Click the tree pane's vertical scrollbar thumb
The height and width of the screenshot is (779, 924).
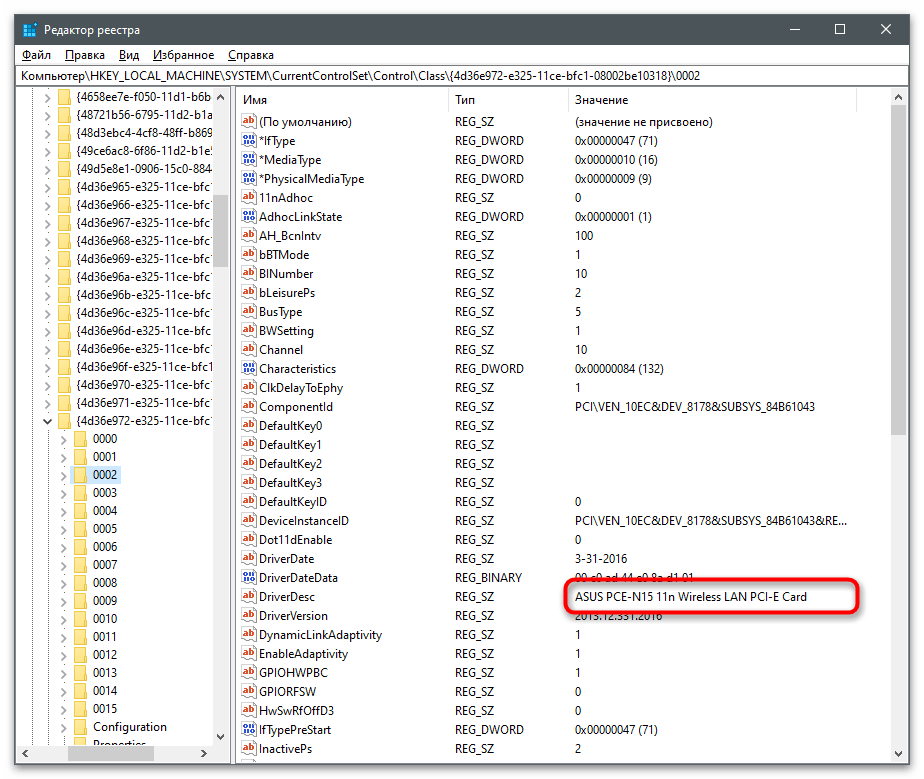[x=220, y=230]
